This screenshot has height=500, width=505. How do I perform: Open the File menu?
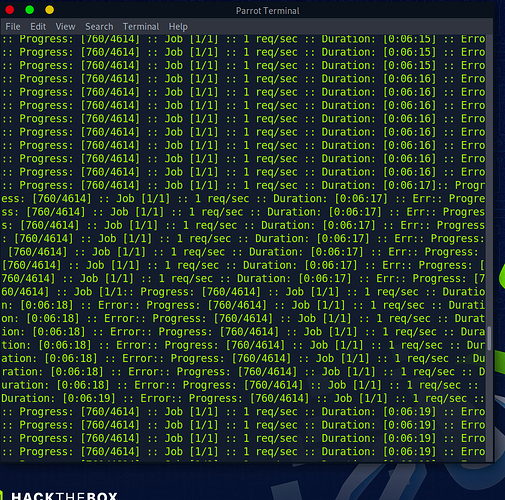click(13, 27)
